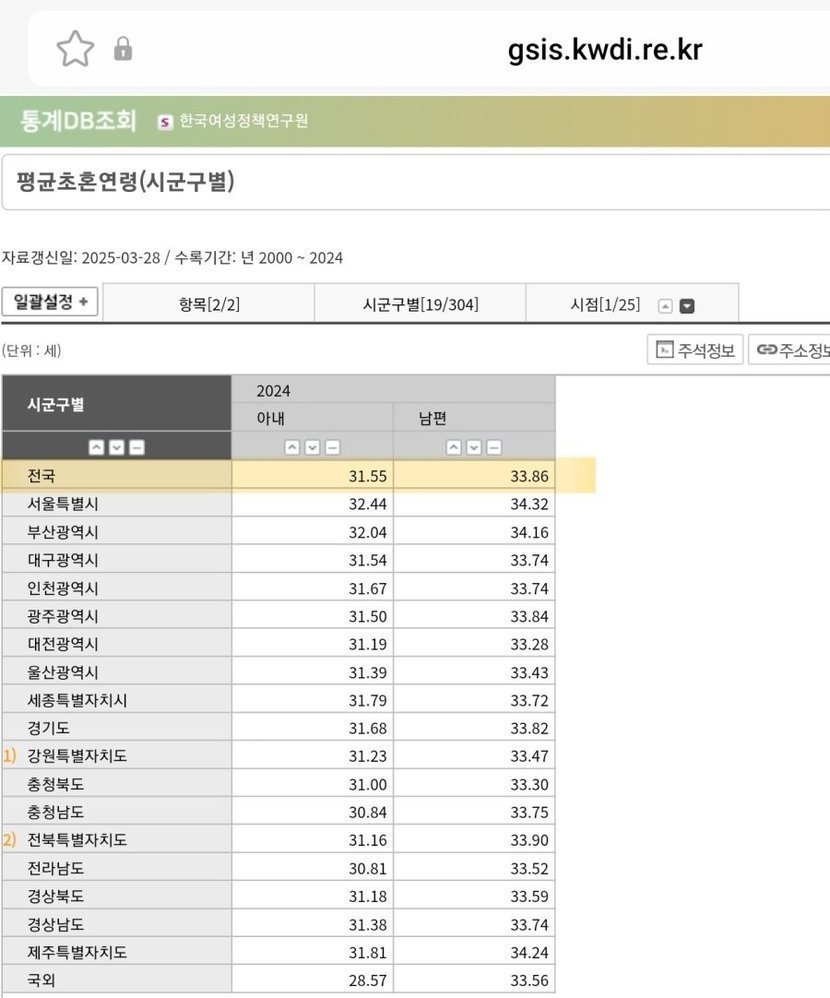Image resolution: width=830 pixels, height=998 pixels.
Task: Sort 남편 column descending with down arrow
Action: tap(474, 447)
